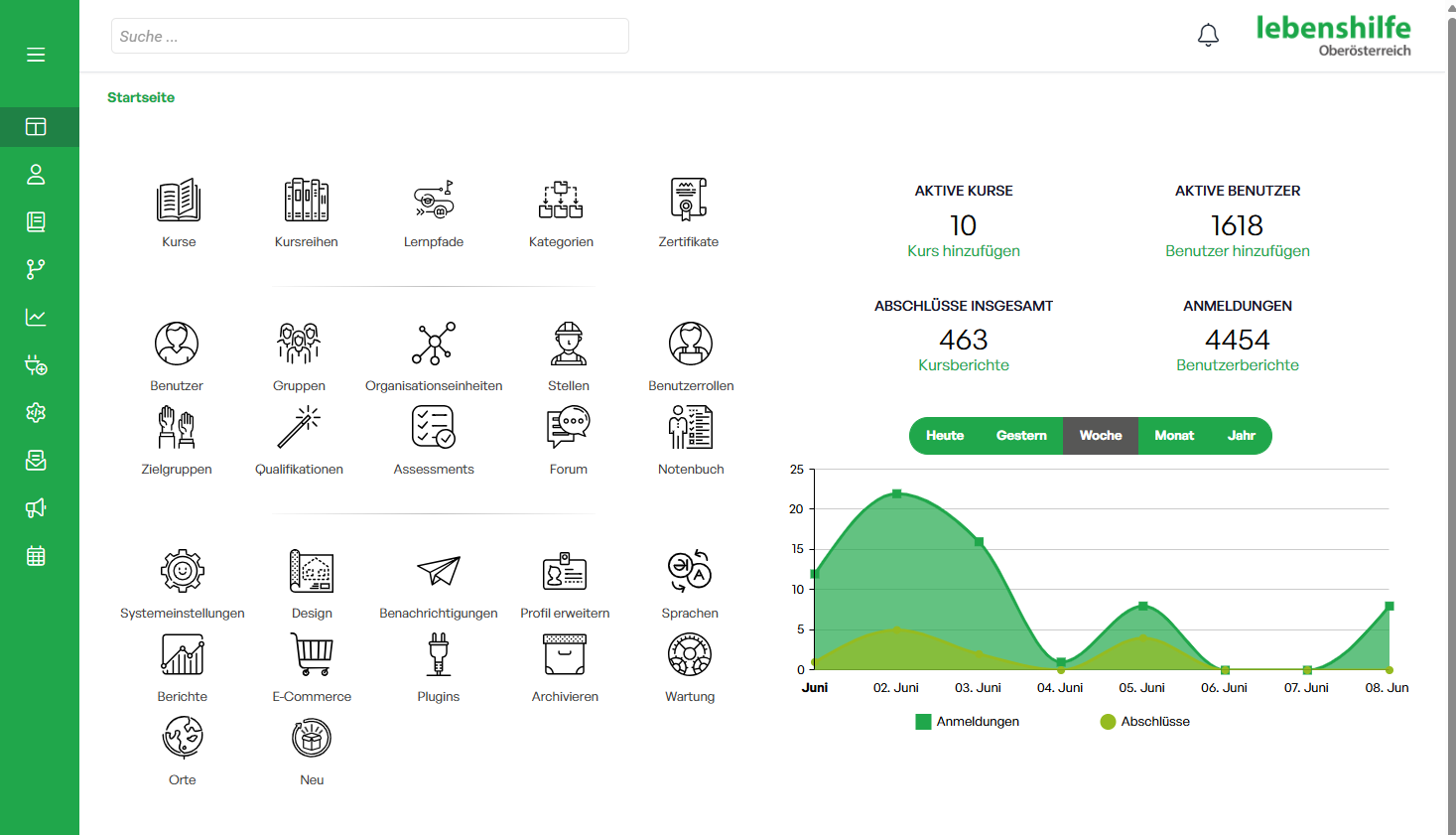The width and height of the screenshot is (1456, 835).
Task: Open Forum icon
Action: [x=569, y=427]
